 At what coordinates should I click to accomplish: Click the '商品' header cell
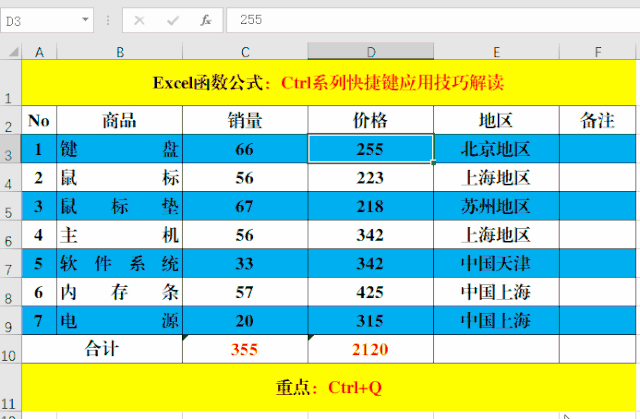pos(120,120)
